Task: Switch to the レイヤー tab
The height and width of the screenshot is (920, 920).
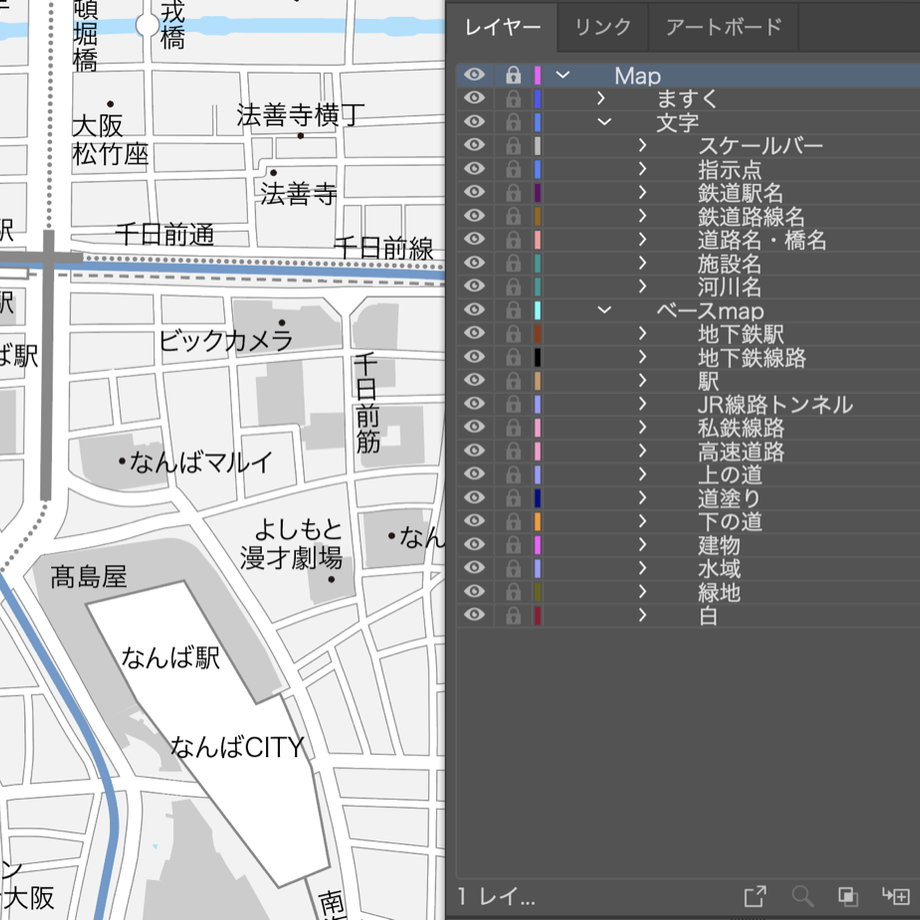Action: point(502,28)
